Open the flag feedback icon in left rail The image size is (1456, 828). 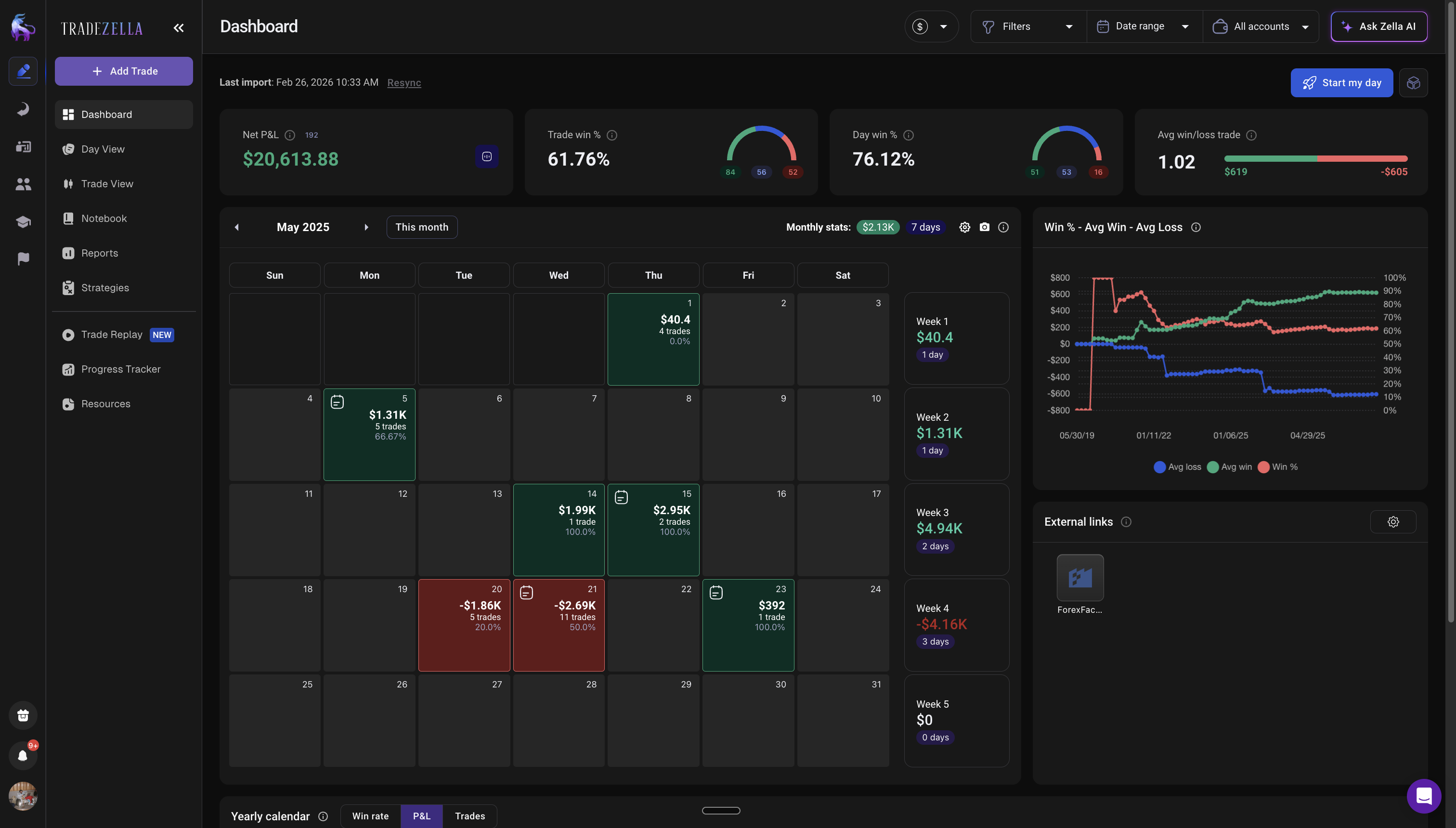pyautogui.click(x=23, y=259)
